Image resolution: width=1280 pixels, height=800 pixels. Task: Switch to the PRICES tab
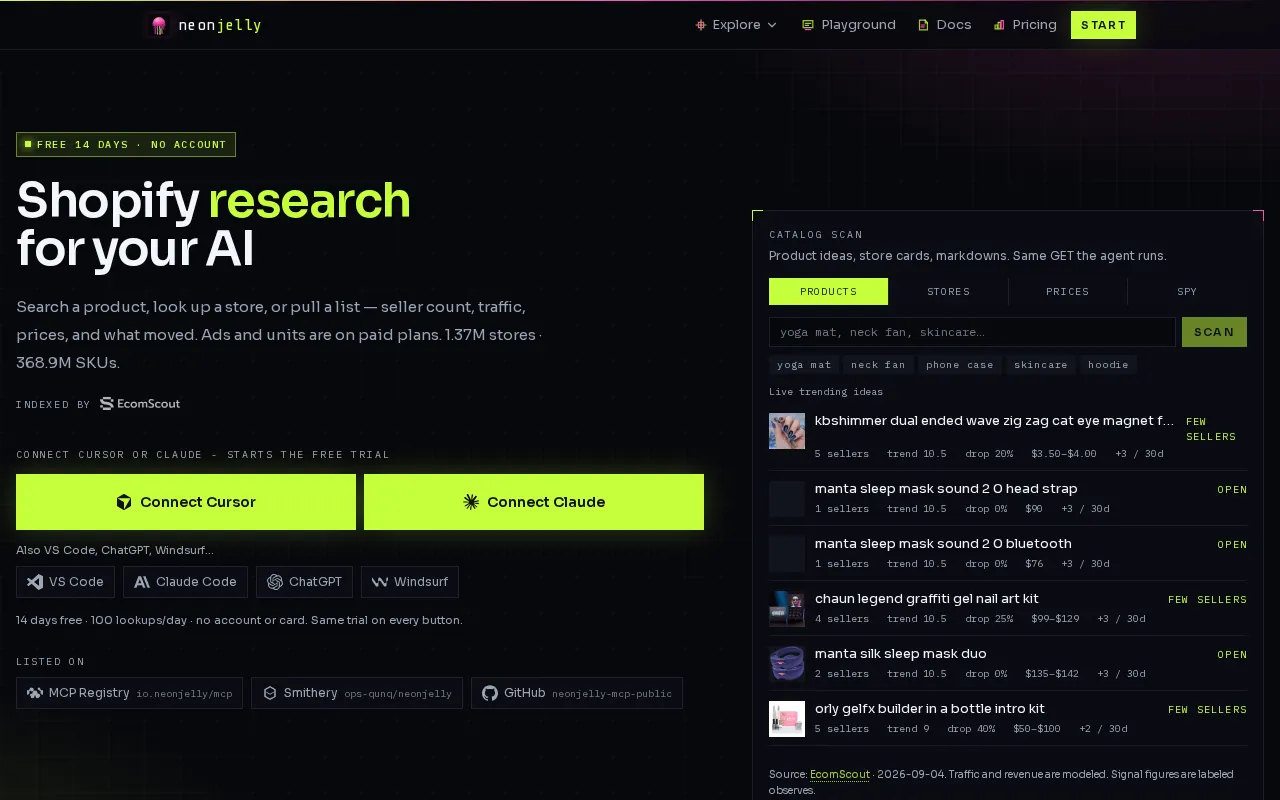pos(1067,291)
